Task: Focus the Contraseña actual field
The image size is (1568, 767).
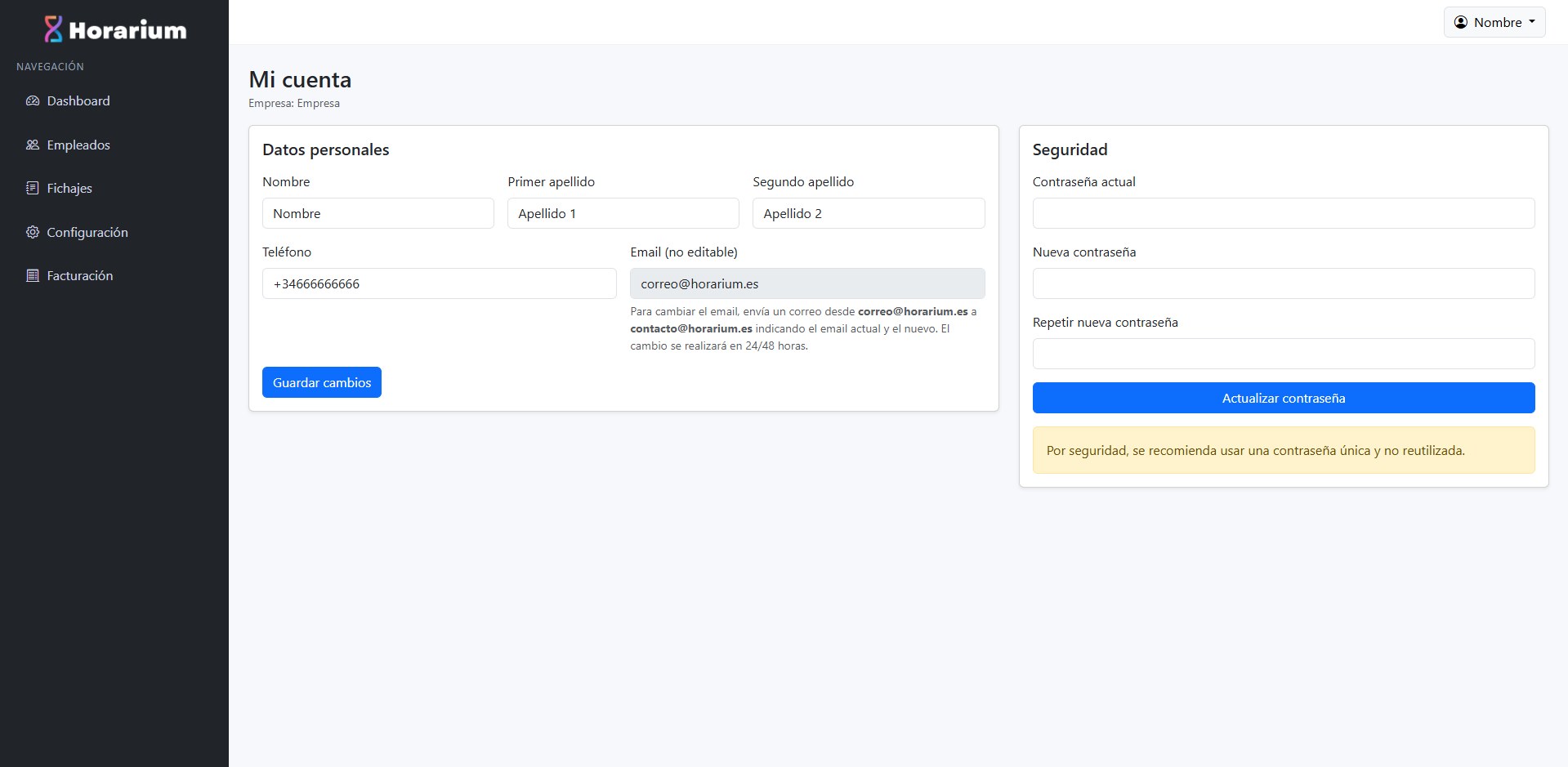Action: click(1283, 213)
